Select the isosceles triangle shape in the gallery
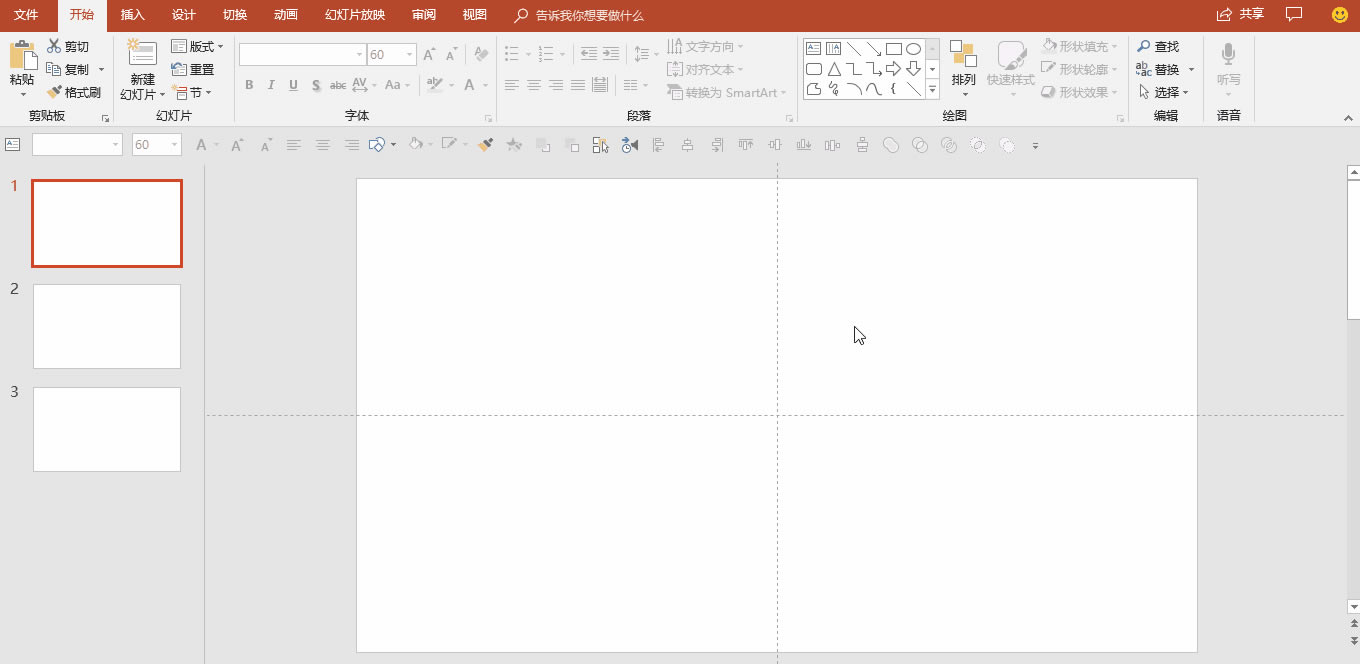Image resolution: width=1360 pixels, height=664 pixels. coord(834,69)
